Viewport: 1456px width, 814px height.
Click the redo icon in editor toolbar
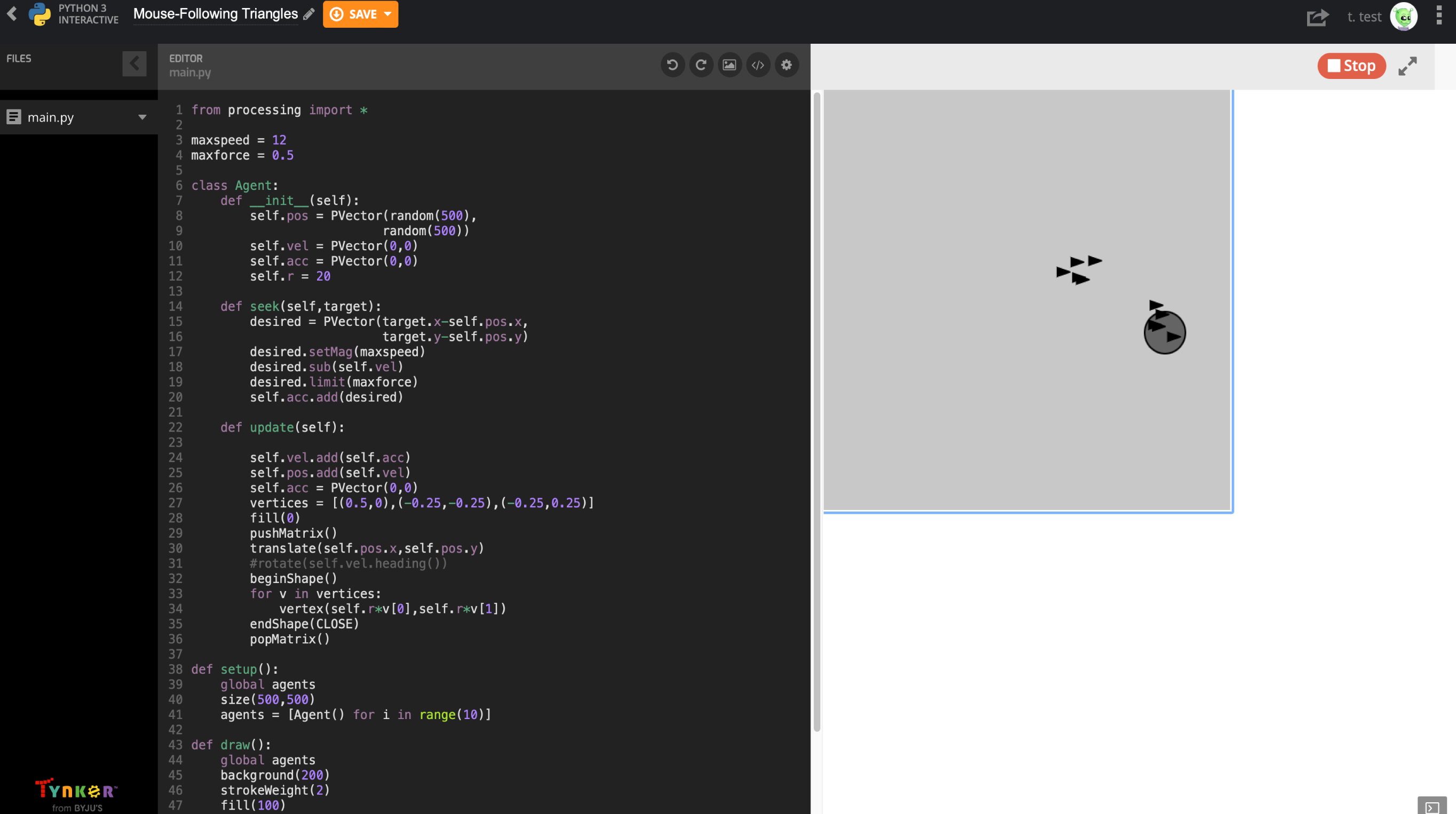click(701, 65)
